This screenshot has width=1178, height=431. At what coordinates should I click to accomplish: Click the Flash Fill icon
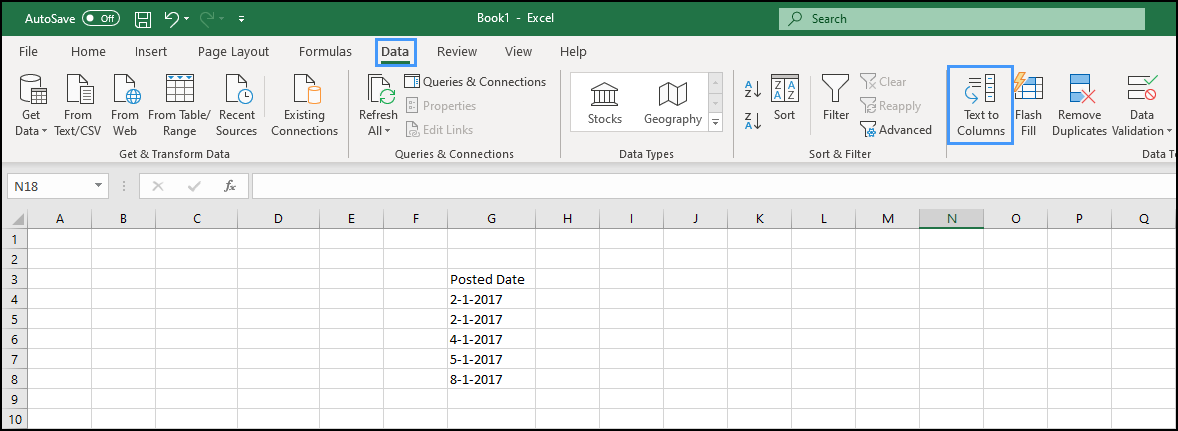coord(1028,105)
